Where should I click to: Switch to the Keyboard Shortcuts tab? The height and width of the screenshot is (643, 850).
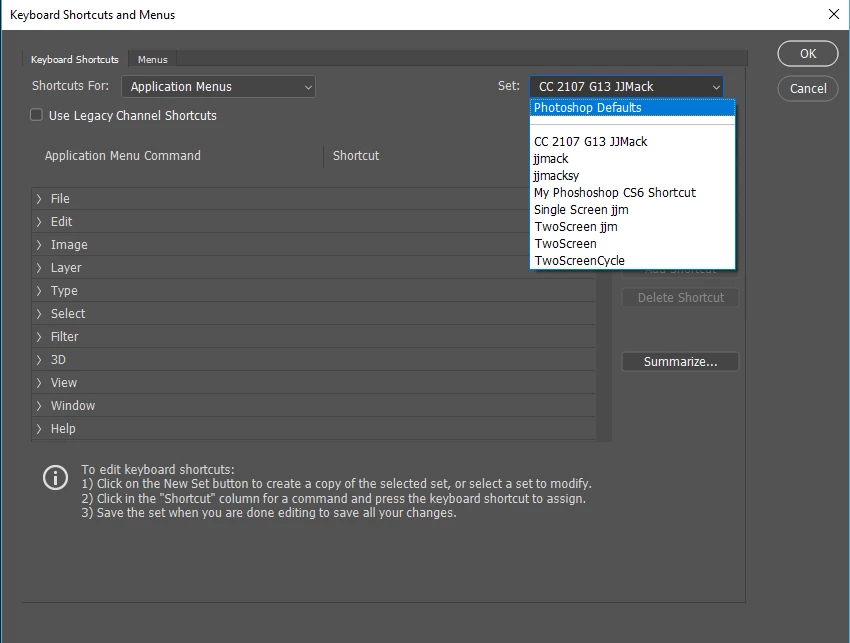coord(75,59)
